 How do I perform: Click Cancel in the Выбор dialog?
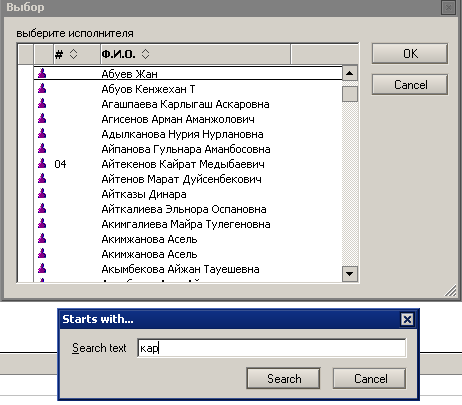[410, 85]
